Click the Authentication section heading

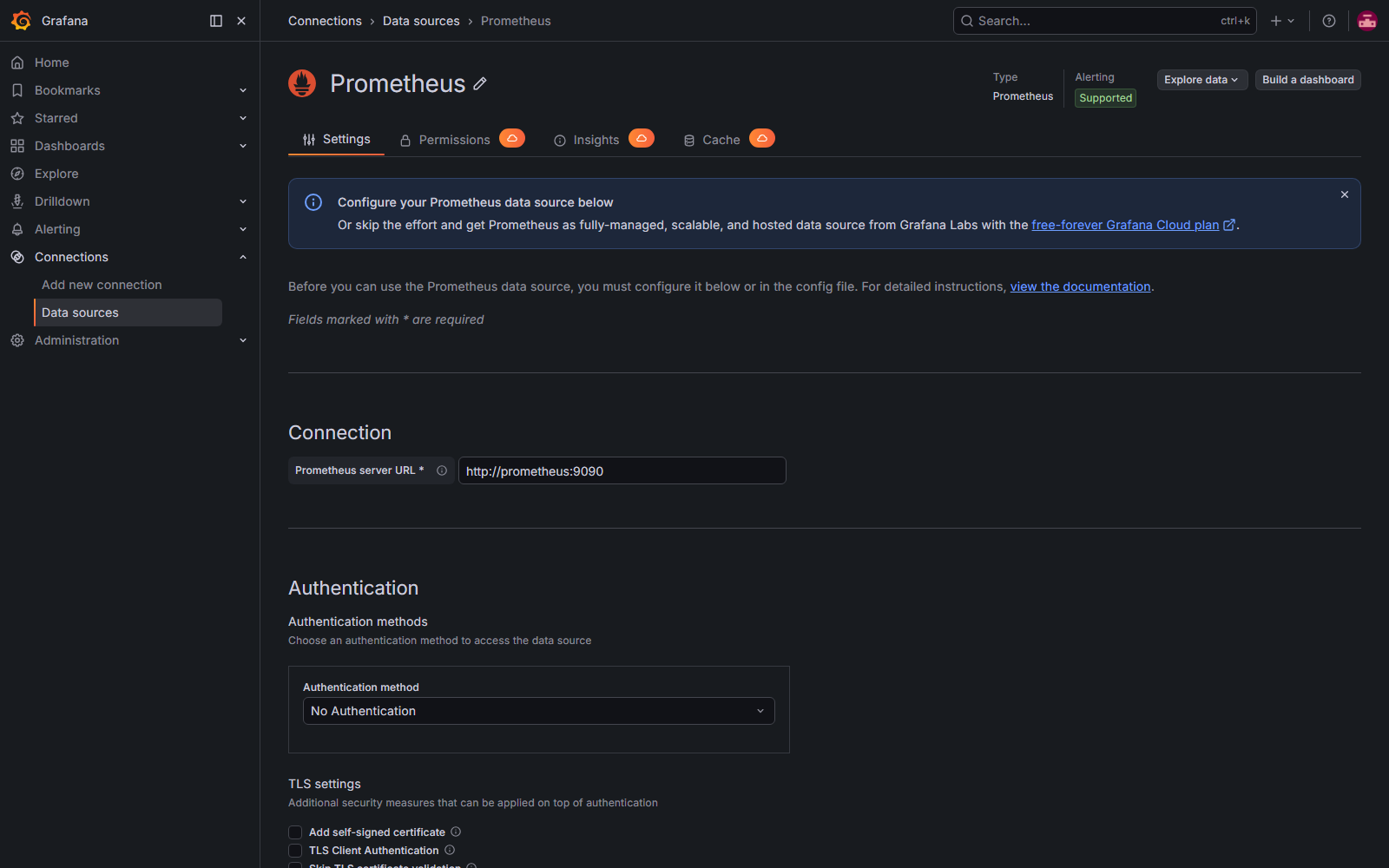point(353,588)
